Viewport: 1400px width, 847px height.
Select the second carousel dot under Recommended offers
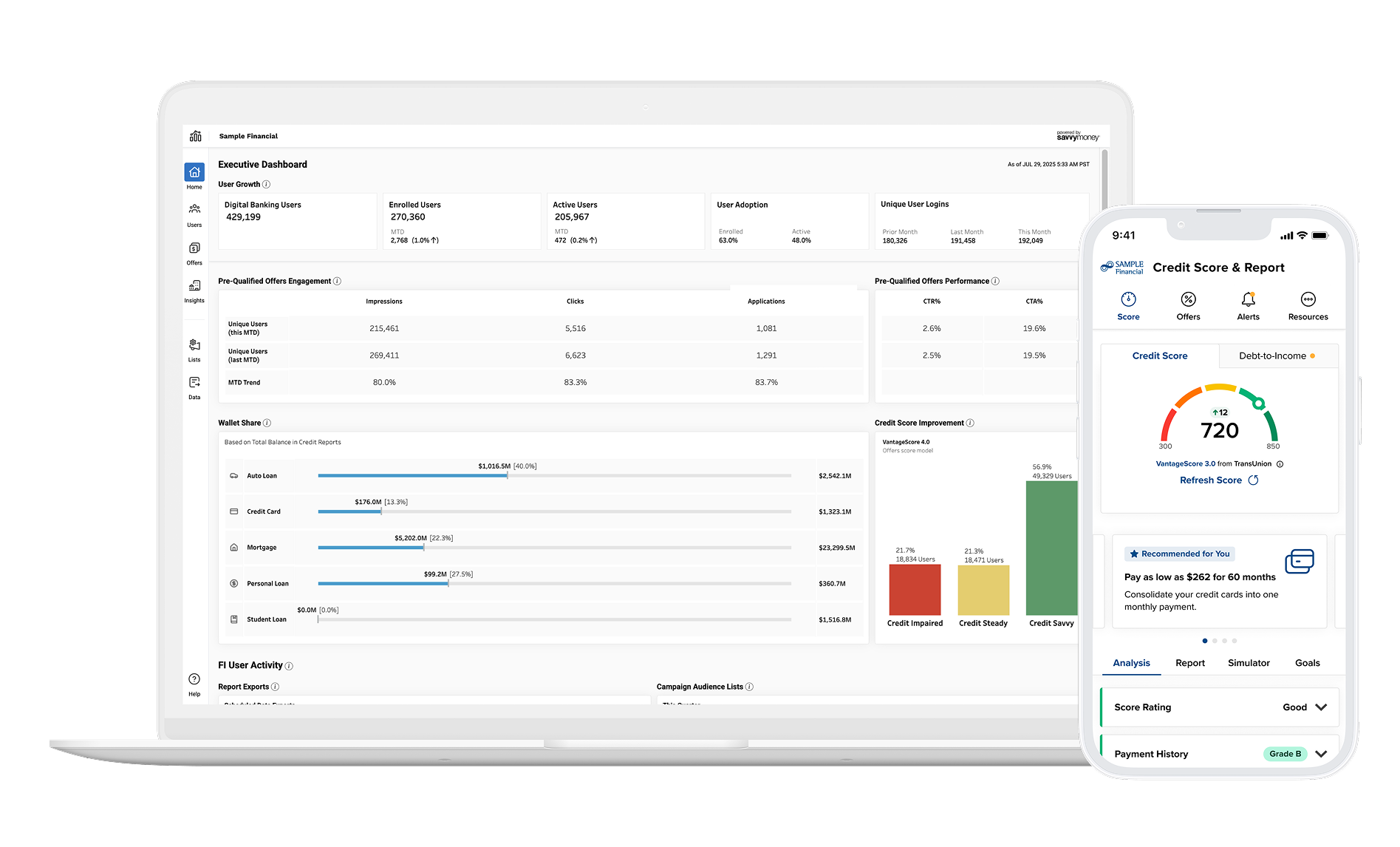coord(1215,641)
